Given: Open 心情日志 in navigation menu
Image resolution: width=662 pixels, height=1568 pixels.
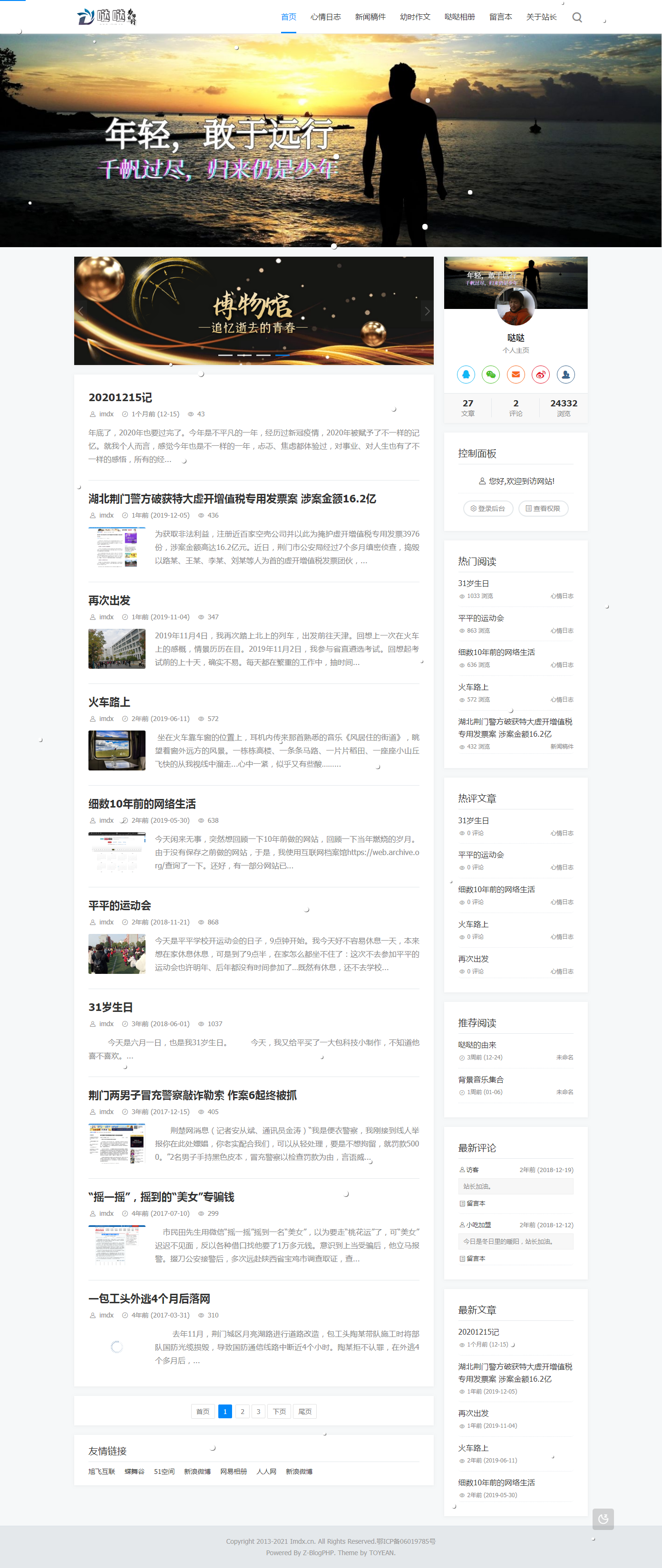Looking at the screenshot, I should 325,17.
